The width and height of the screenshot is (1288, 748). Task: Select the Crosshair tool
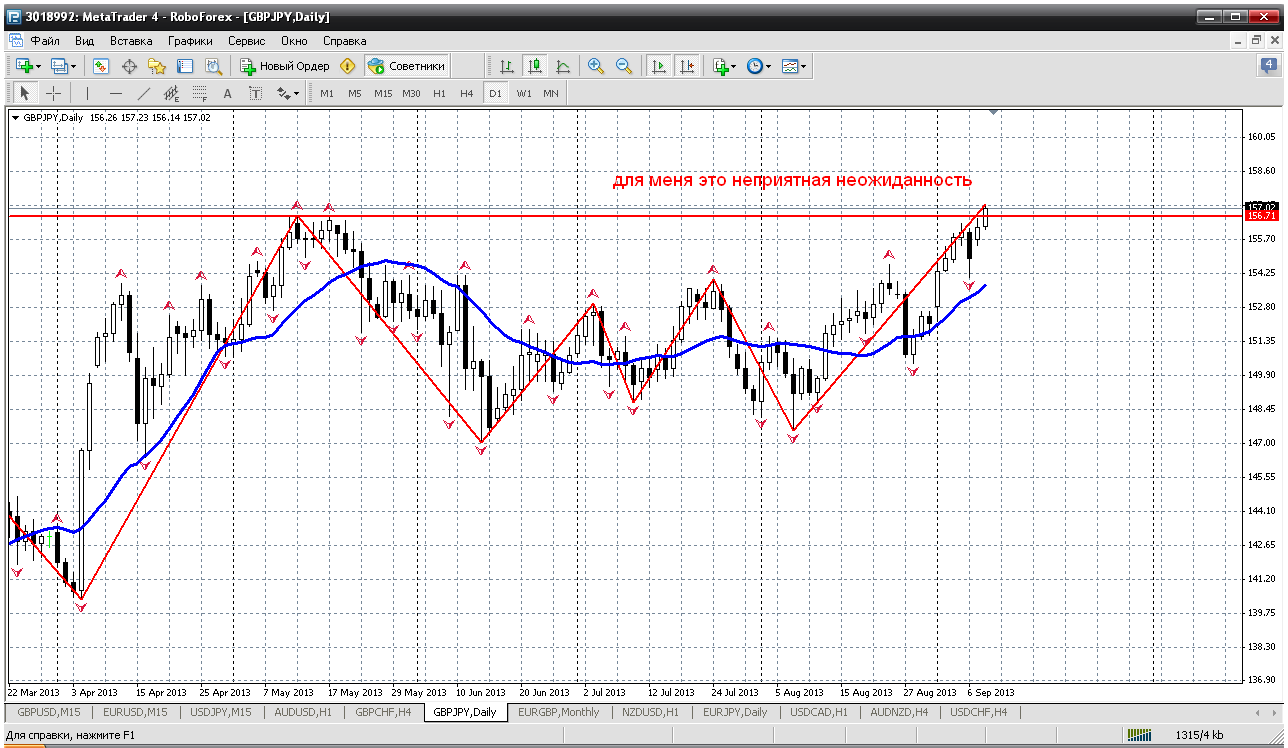point(53,93)
